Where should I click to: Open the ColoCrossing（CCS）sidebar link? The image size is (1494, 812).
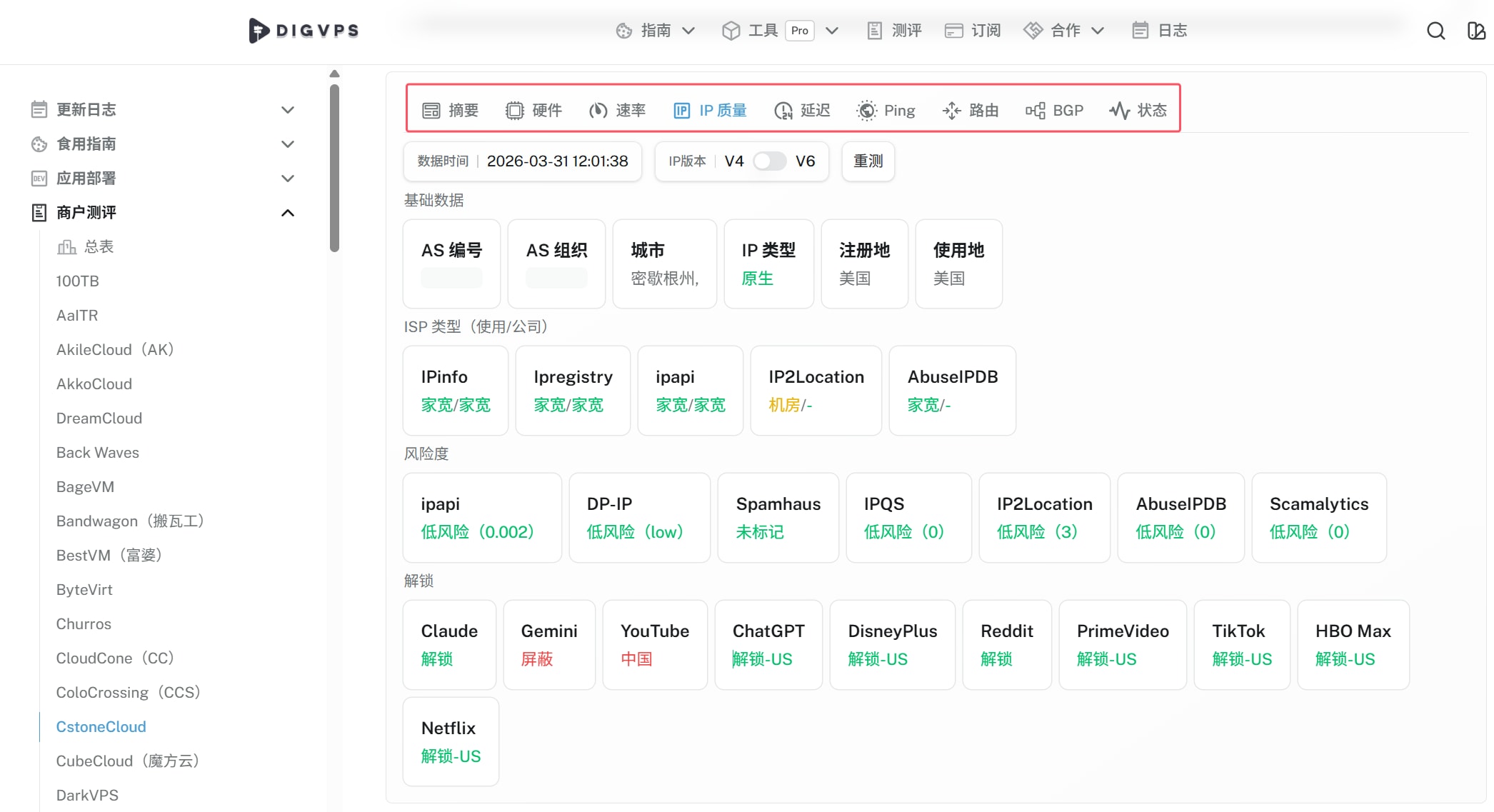click(x=128, y=693)
